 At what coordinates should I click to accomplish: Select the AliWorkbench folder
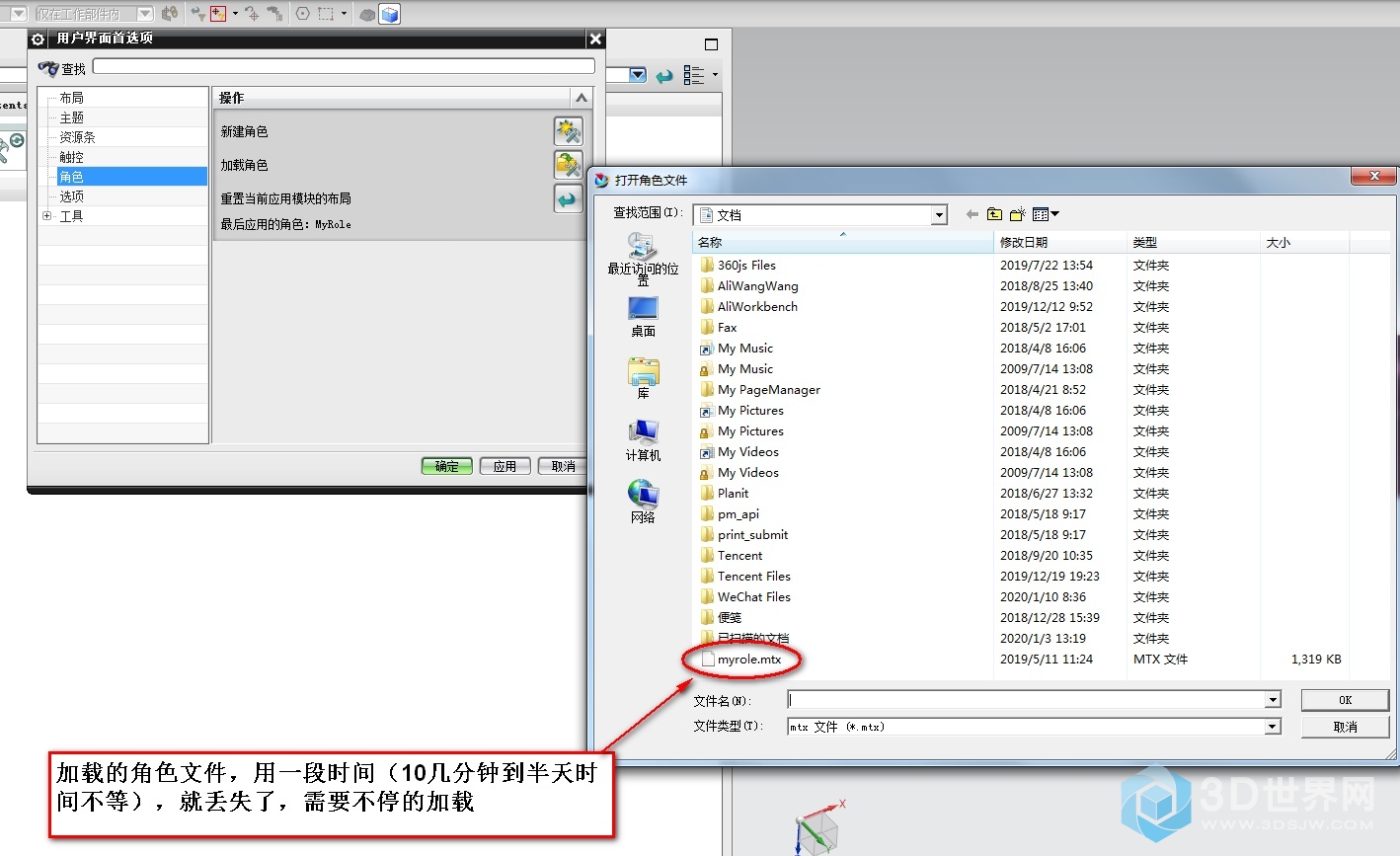point(757,307)
